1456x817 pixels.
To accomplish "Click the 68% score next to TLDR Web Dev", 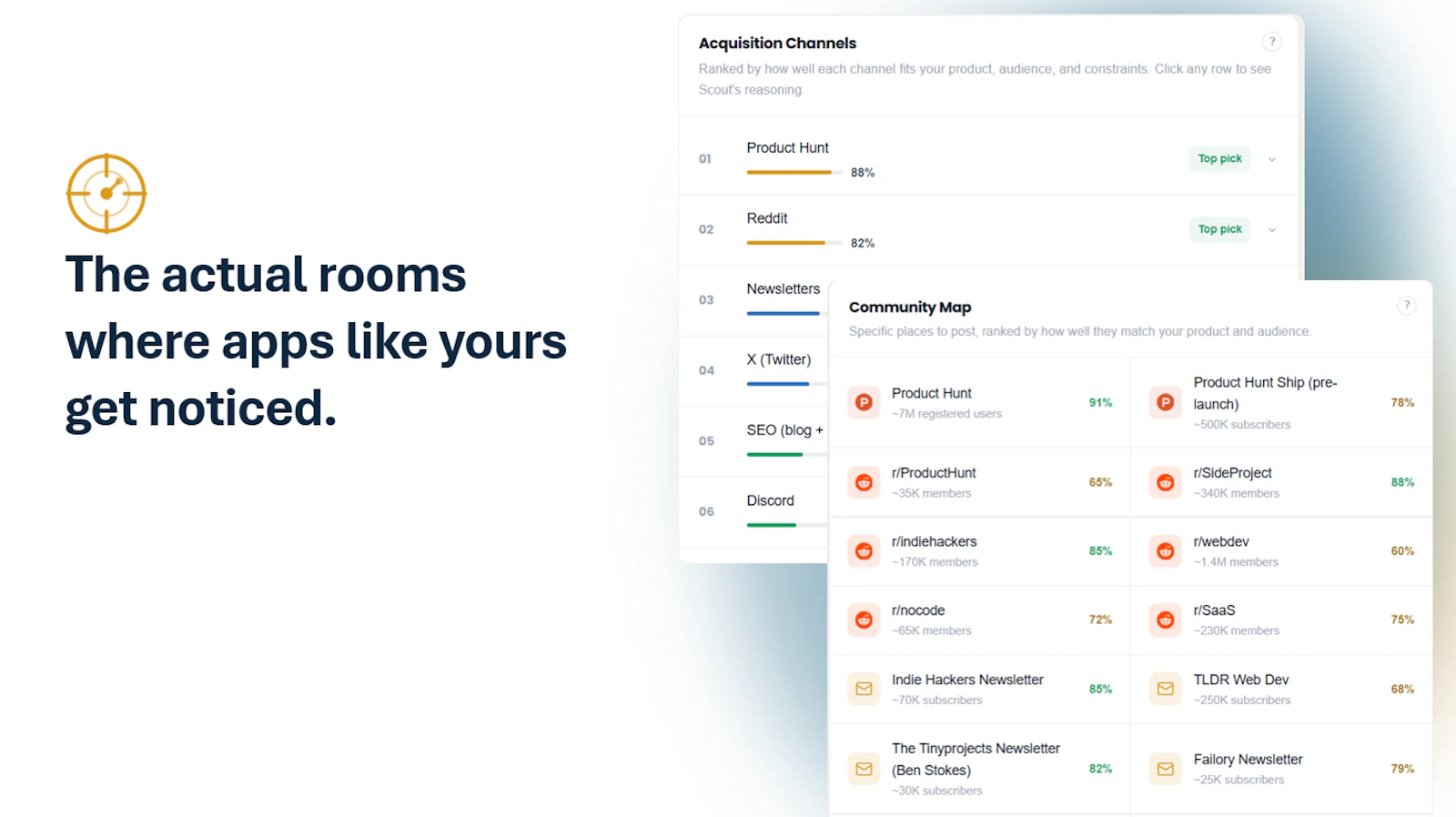I will [1402, 689].
